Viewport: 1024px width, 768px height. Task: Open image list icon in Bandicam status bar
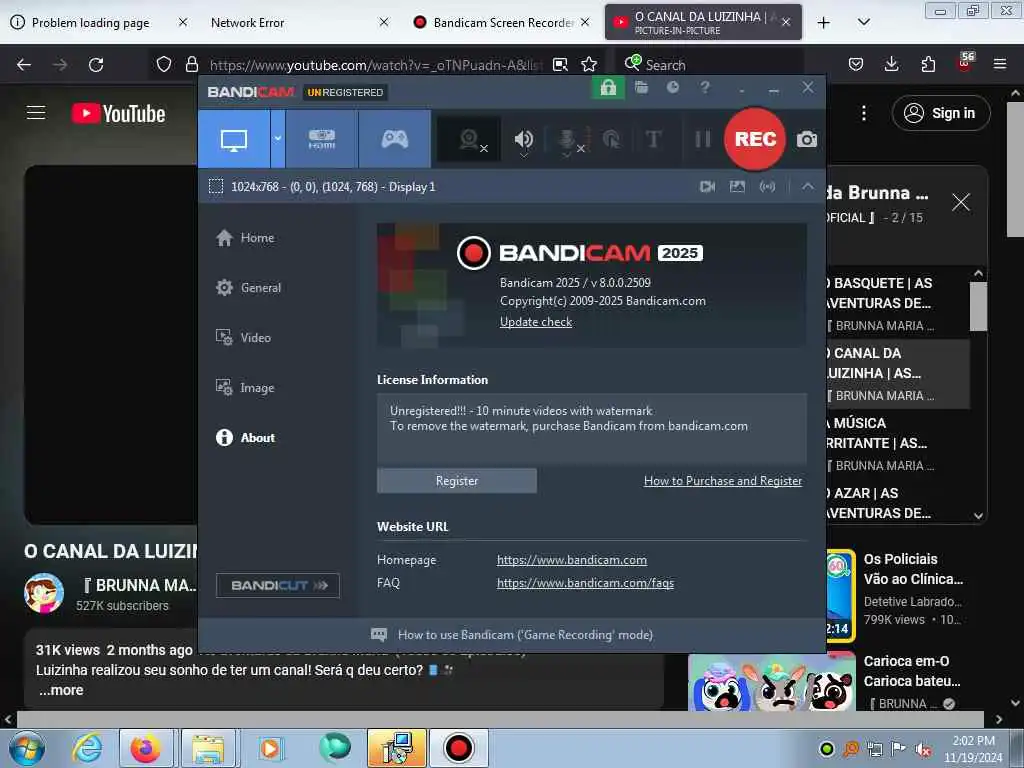point(737,187)
